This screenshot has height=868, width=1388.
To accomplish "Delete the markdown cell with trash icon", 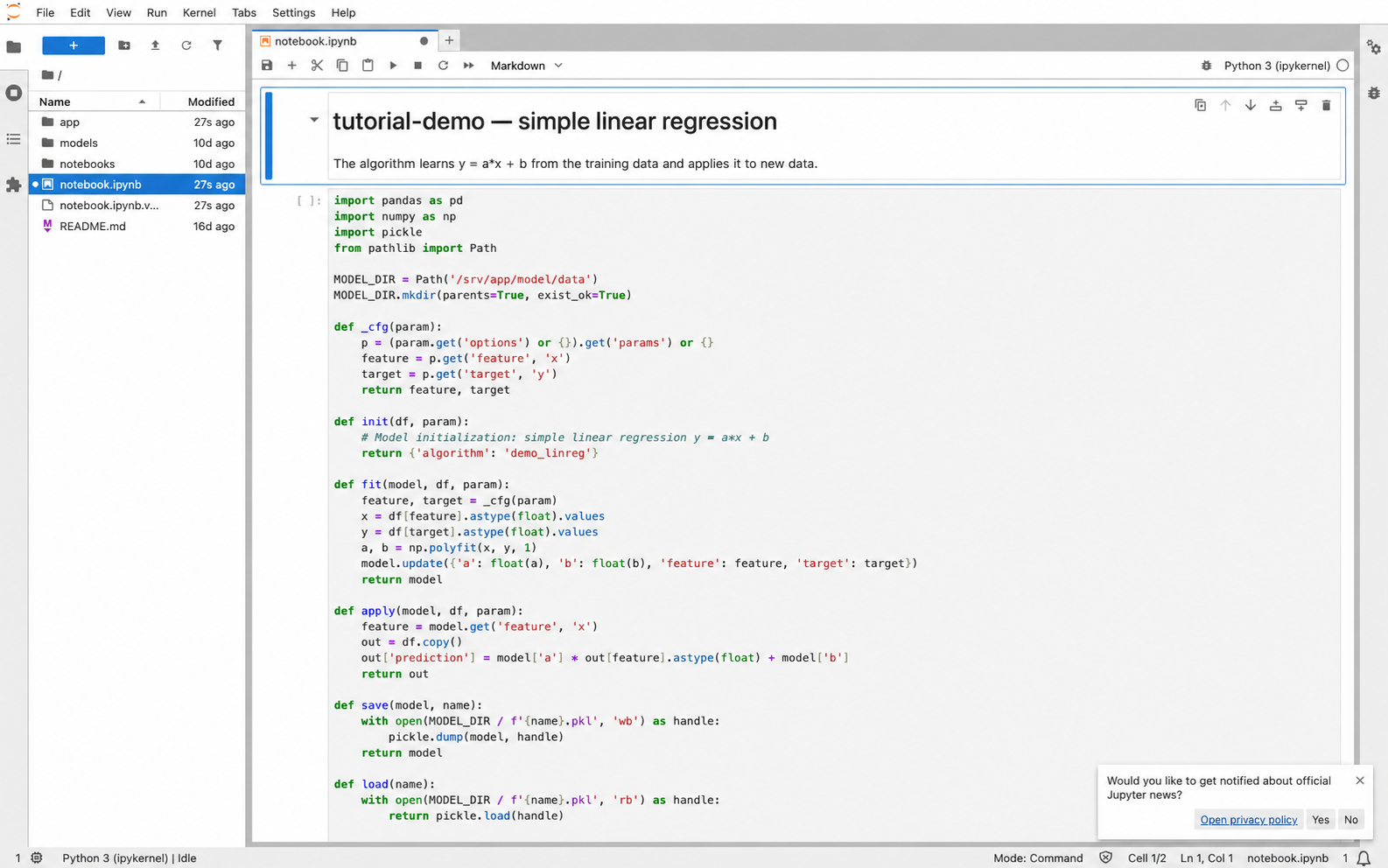I will [x=1326, y=105].
